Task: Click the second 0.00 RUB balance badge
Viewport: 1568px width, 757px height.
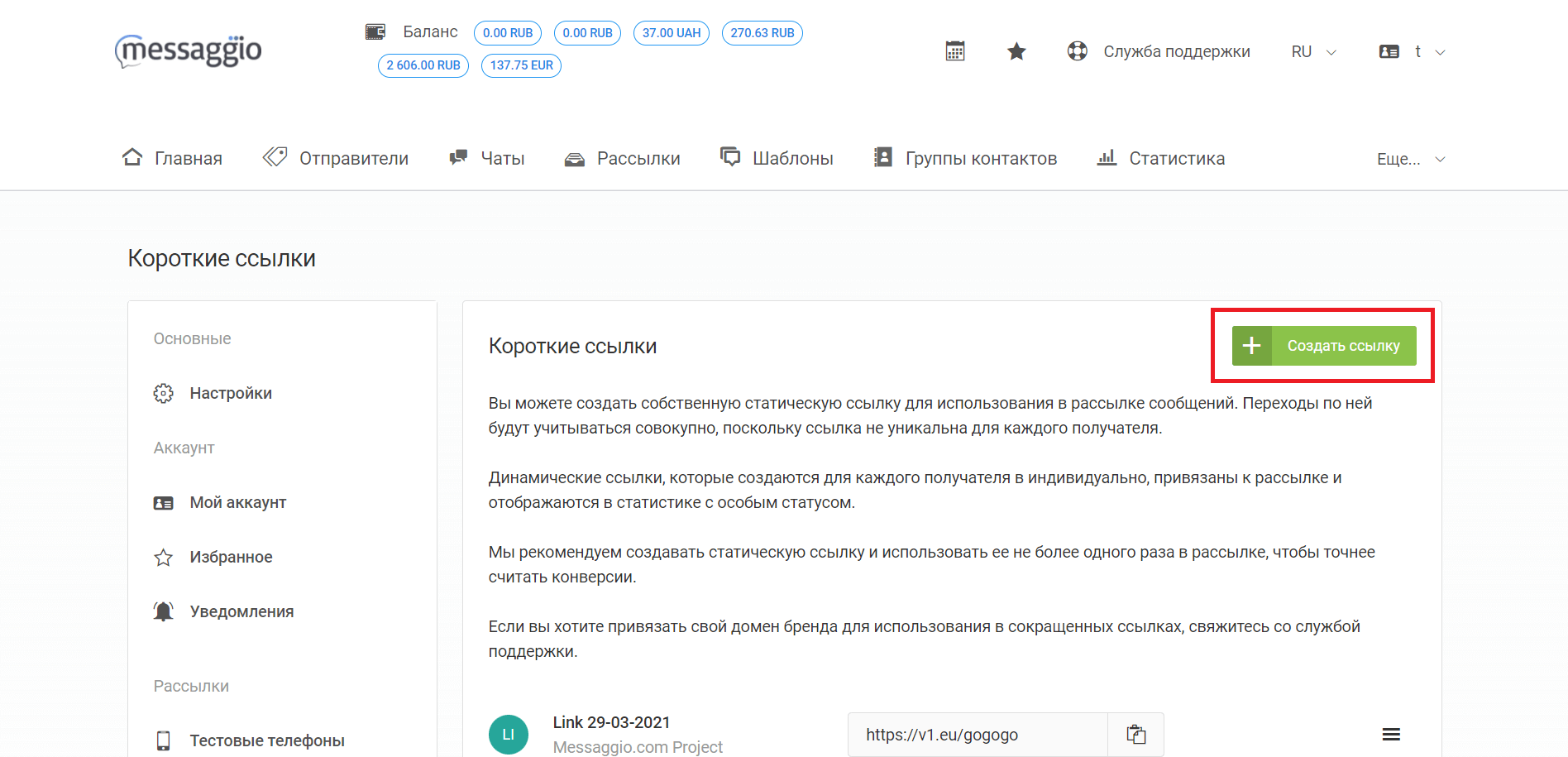Action: click(587, 33)
